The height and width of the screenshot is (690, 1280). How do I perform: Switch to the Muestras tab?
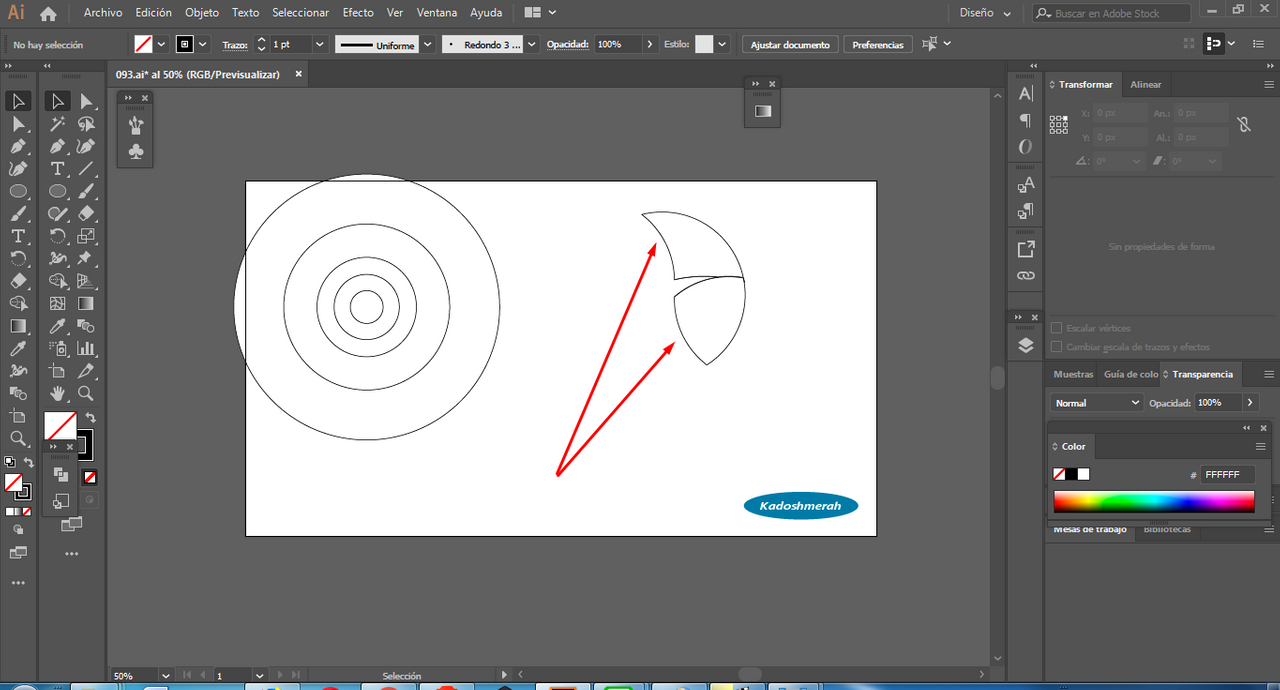tap(1074, 374)
